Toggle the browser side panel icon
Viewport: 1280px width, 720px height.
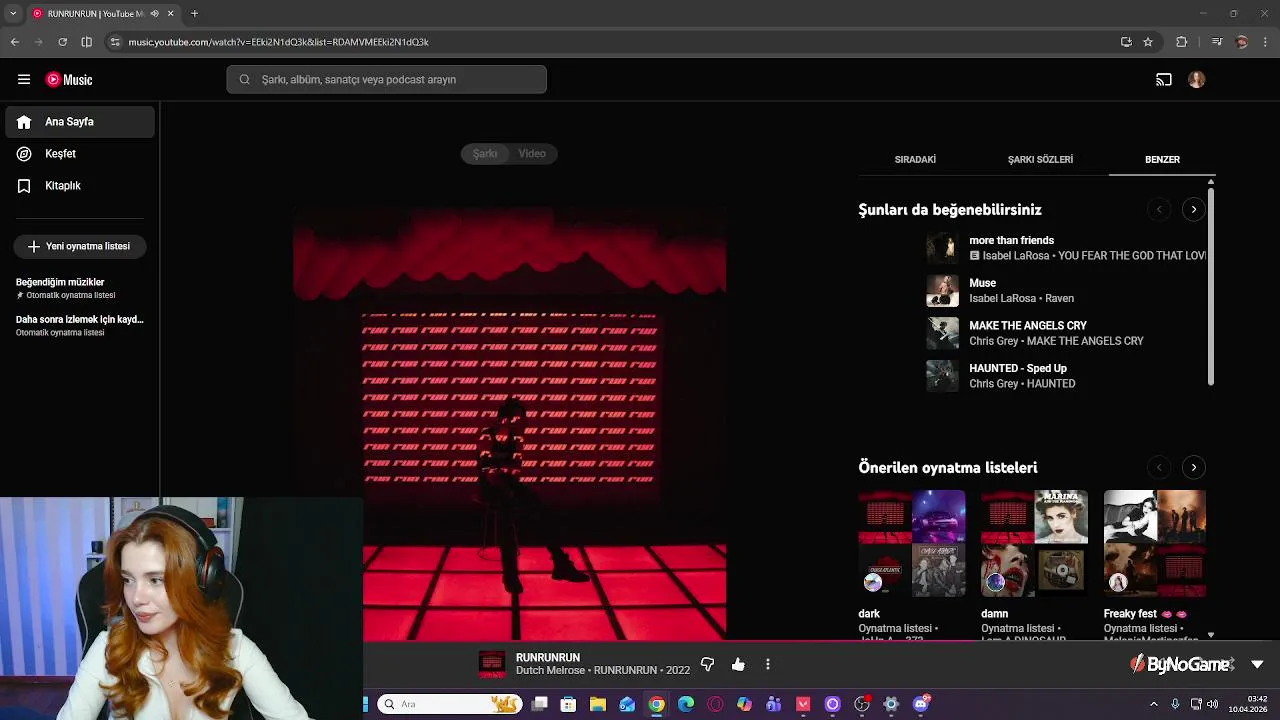87,42
